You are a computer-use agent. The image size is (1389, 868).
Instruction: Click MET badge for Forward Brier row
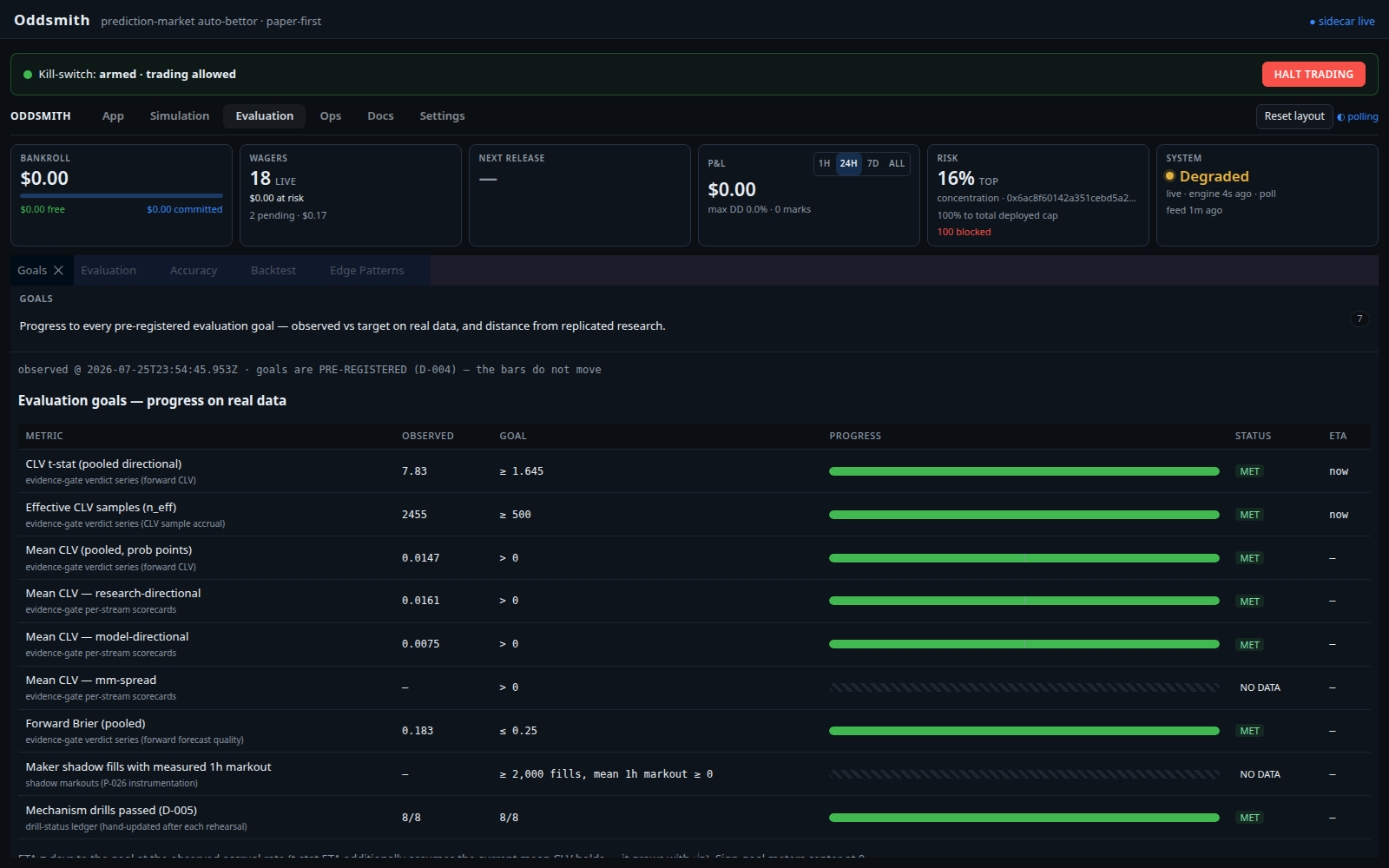click(x=1249, y=731)
